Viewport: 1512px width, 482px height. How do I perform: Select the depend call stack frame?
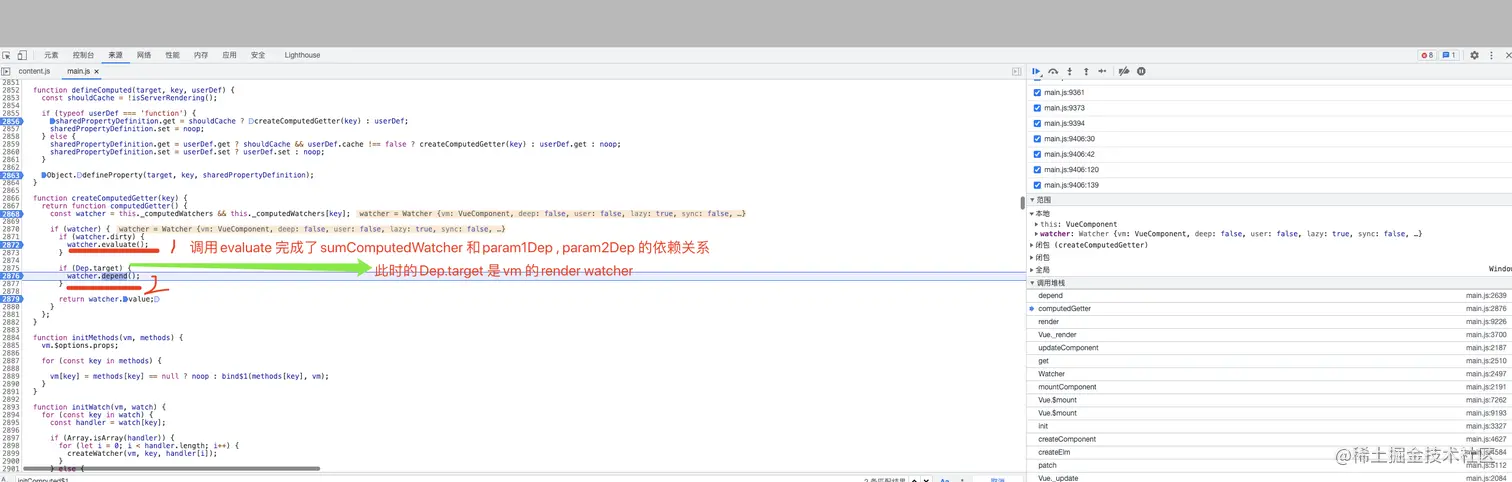click(x=1269, y=296)
